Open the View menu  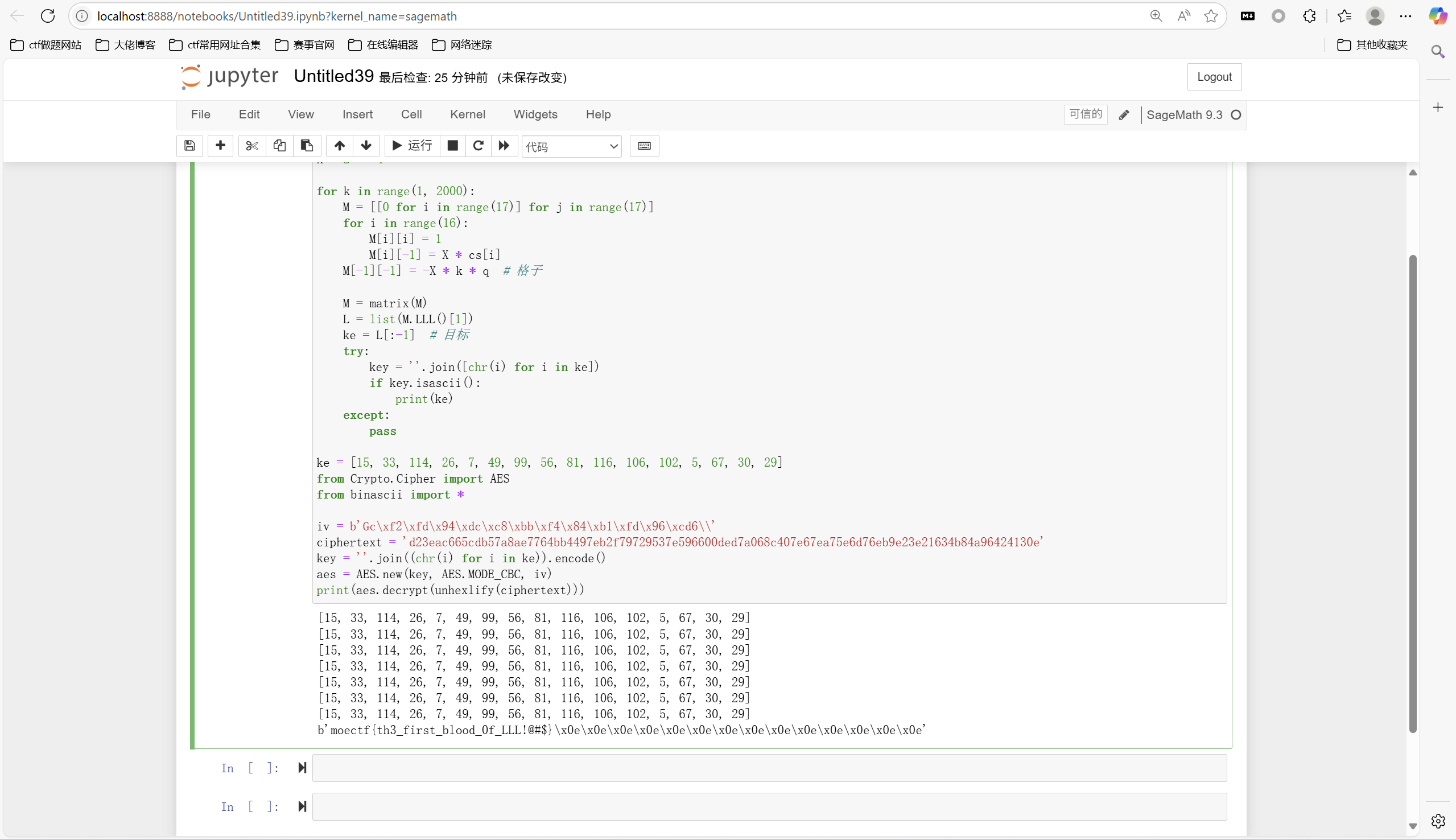pos(301,114)
